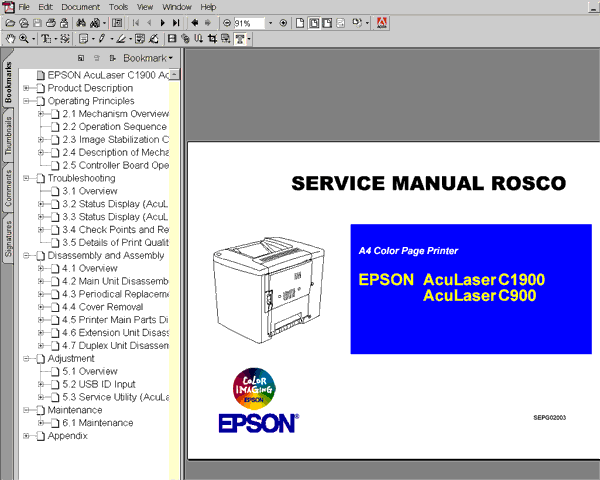Open the Window menu
This screenshot has height=480, width=600.
point(177,7)
